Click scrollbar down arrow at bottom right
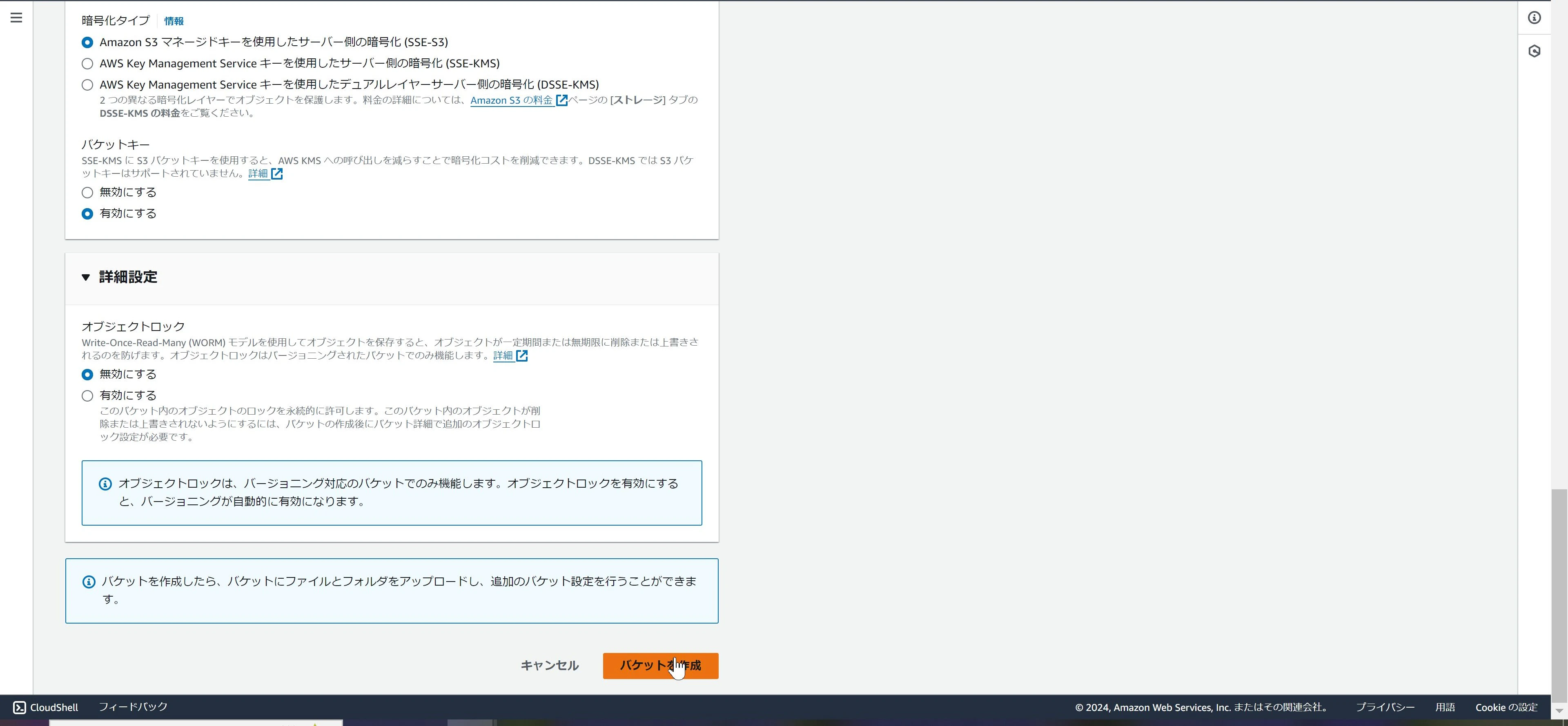Image resolution: width=1568 pixels, height=726 pixels. click(x=1559, y=710)
